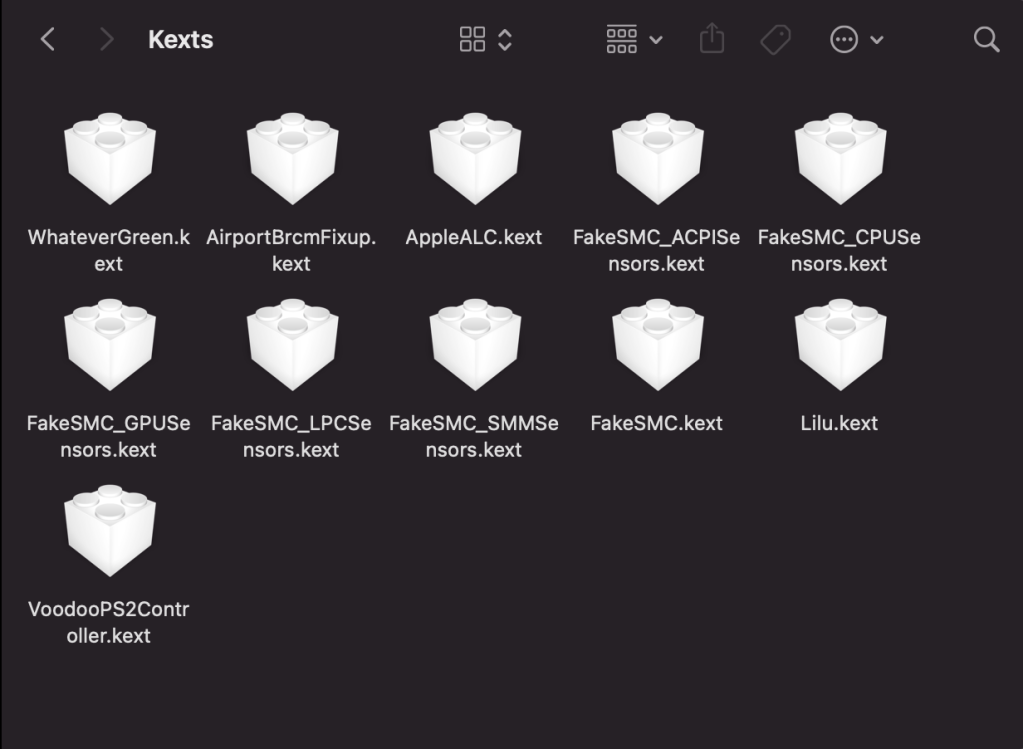1023x749 pixels.
Task: Open the item grouping options dropdown
Action: click(634, 40)
